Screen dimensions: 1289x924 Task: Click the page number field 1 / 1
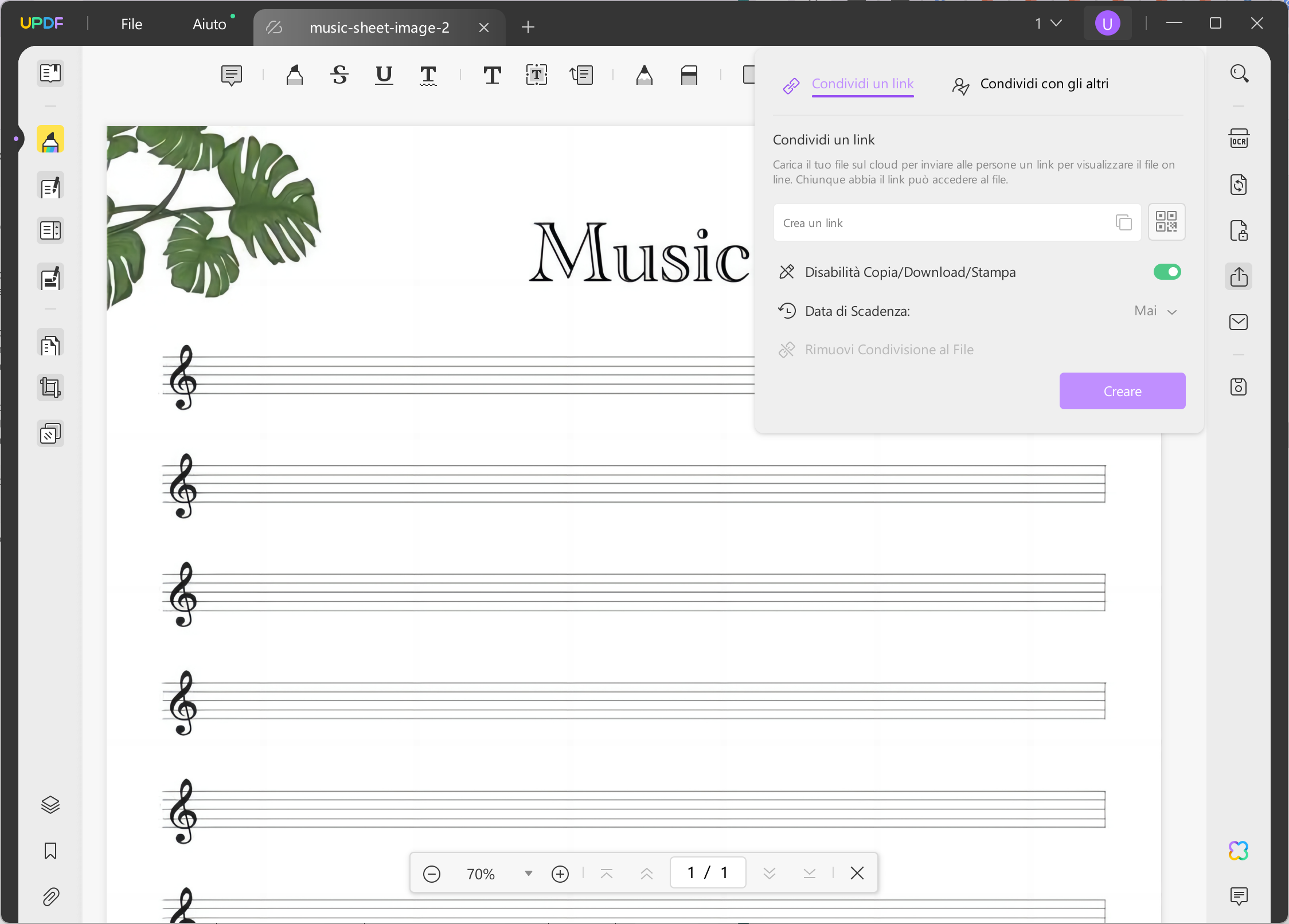point(708,873)
